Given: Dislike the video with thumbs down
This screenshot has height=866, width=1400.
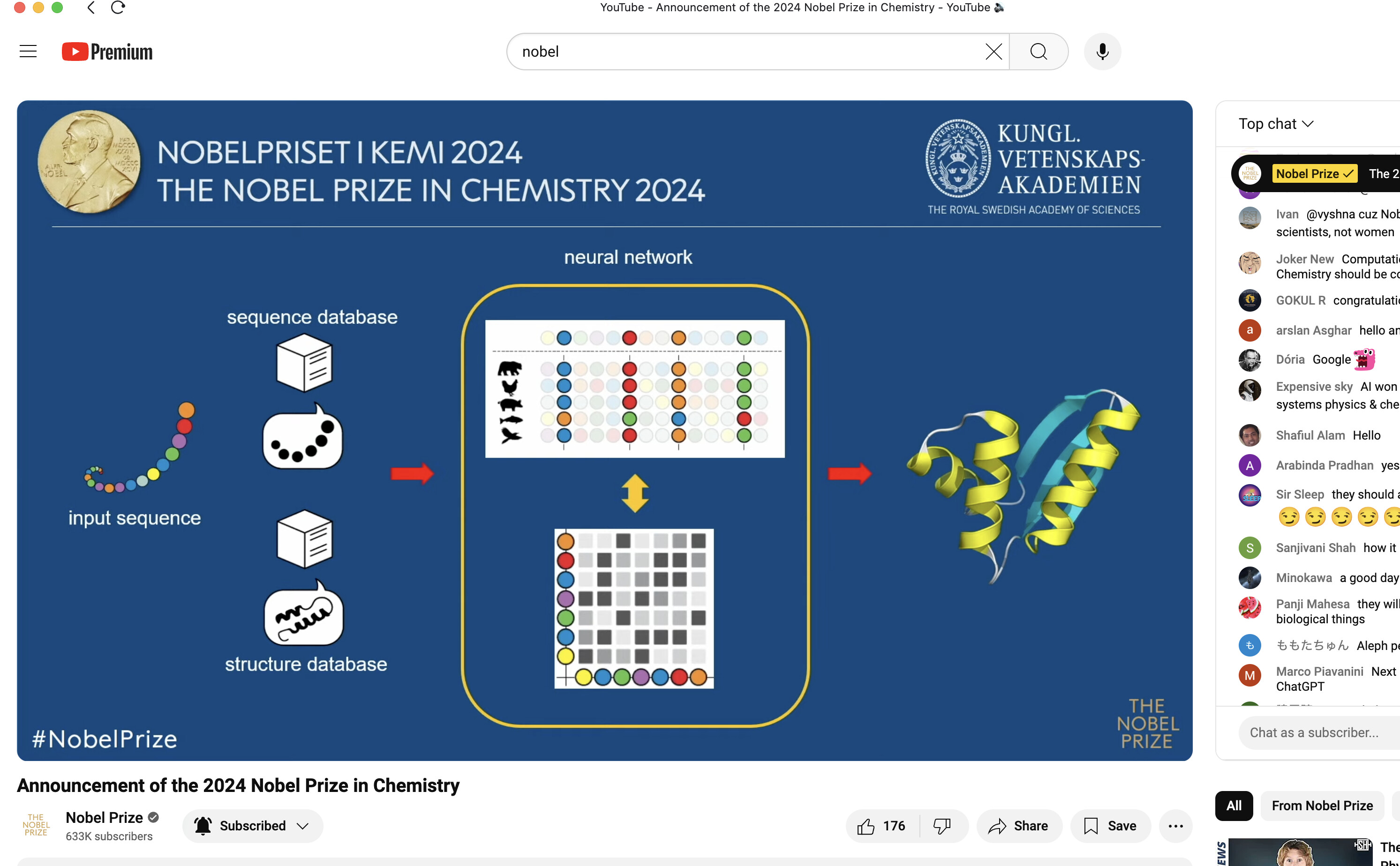Looking at the screenshot, I should point(941,826).
